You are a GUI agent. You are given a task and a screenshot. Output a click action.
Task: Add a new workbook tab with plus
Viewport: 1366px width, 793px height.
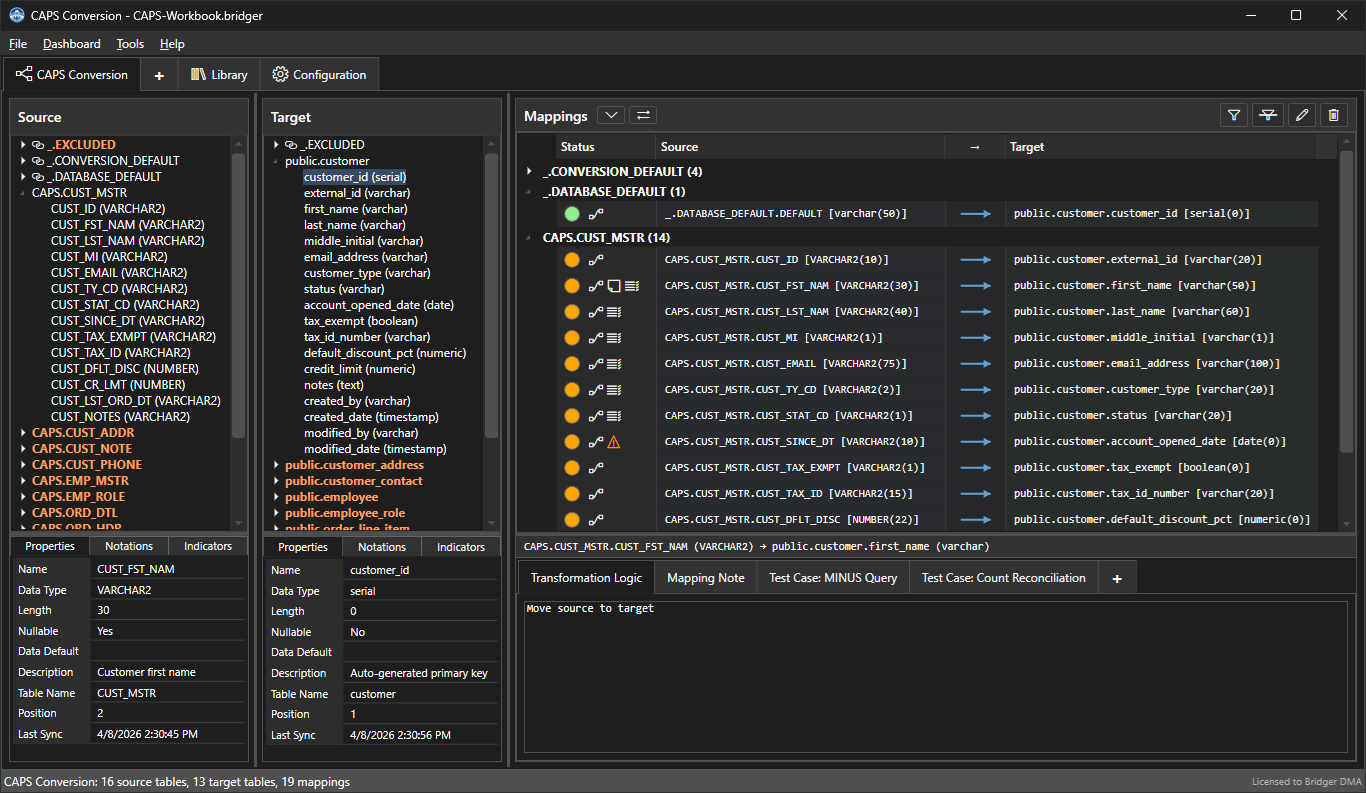pyautogui.click(x=159, y=75)
